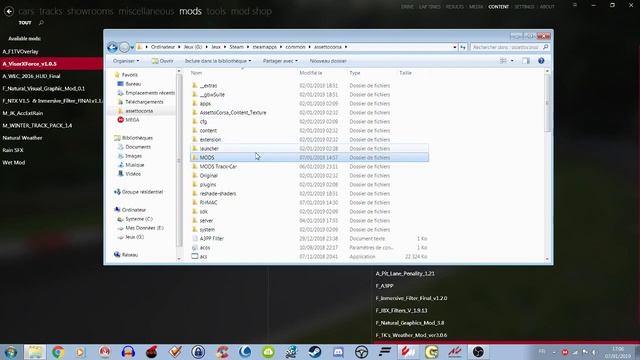Click the common breadcrumb in address bar
Screen dimensions: 640x360
pyautogui.click(x=296, y=47)
